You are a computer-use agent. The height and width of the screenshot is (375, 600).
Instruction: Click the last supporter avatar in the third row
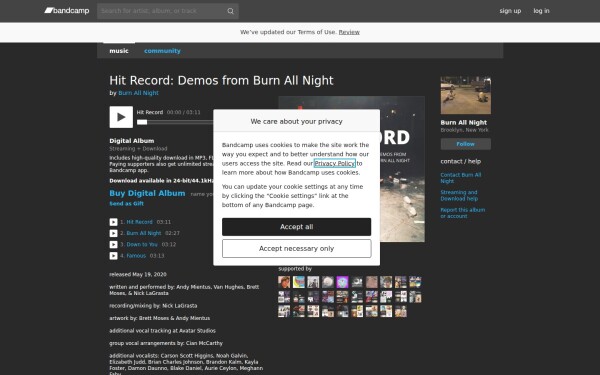coord(400,311)
